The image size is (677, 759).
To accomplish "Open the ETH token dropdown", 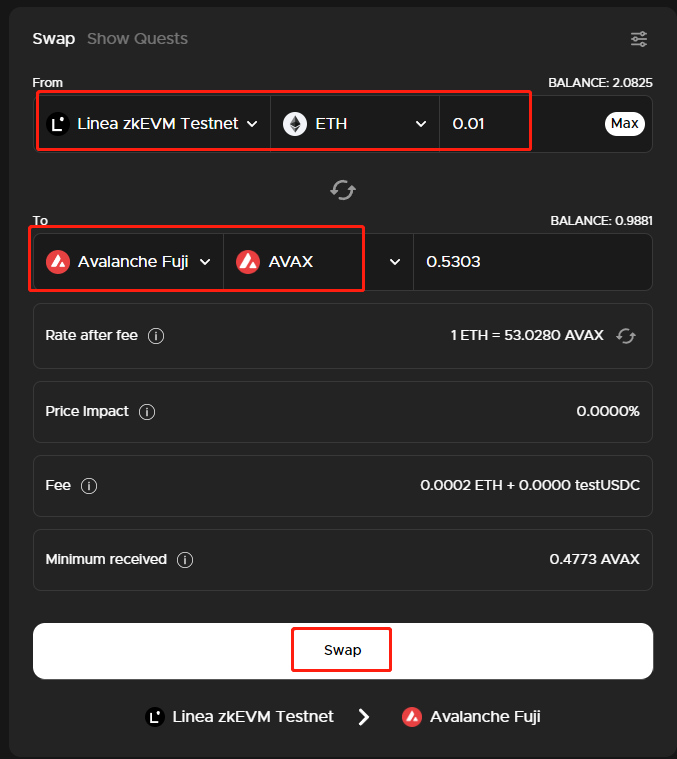I will coord(421,124).
